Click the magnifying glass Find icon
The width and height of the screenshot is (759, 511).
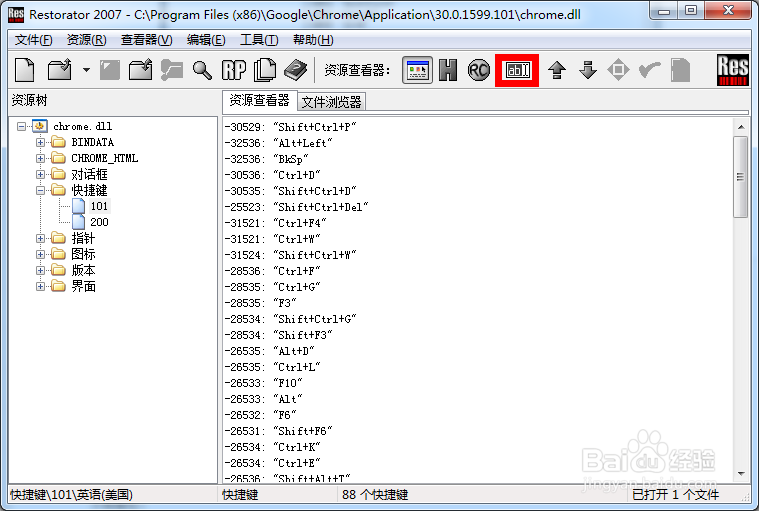click(x=202, y=70)
